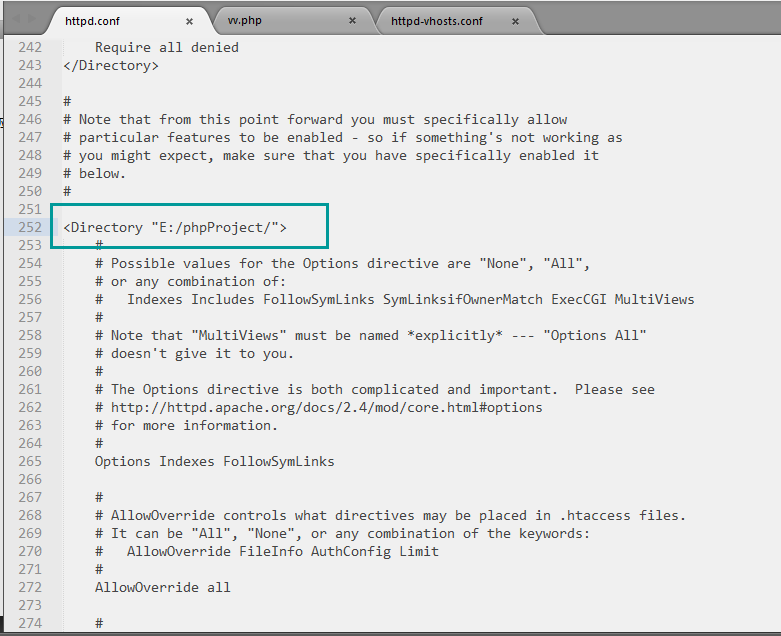This screenshot has height=636, width=781.
Task: Click the word "MultiViews" on line 256
Action: 654,299
